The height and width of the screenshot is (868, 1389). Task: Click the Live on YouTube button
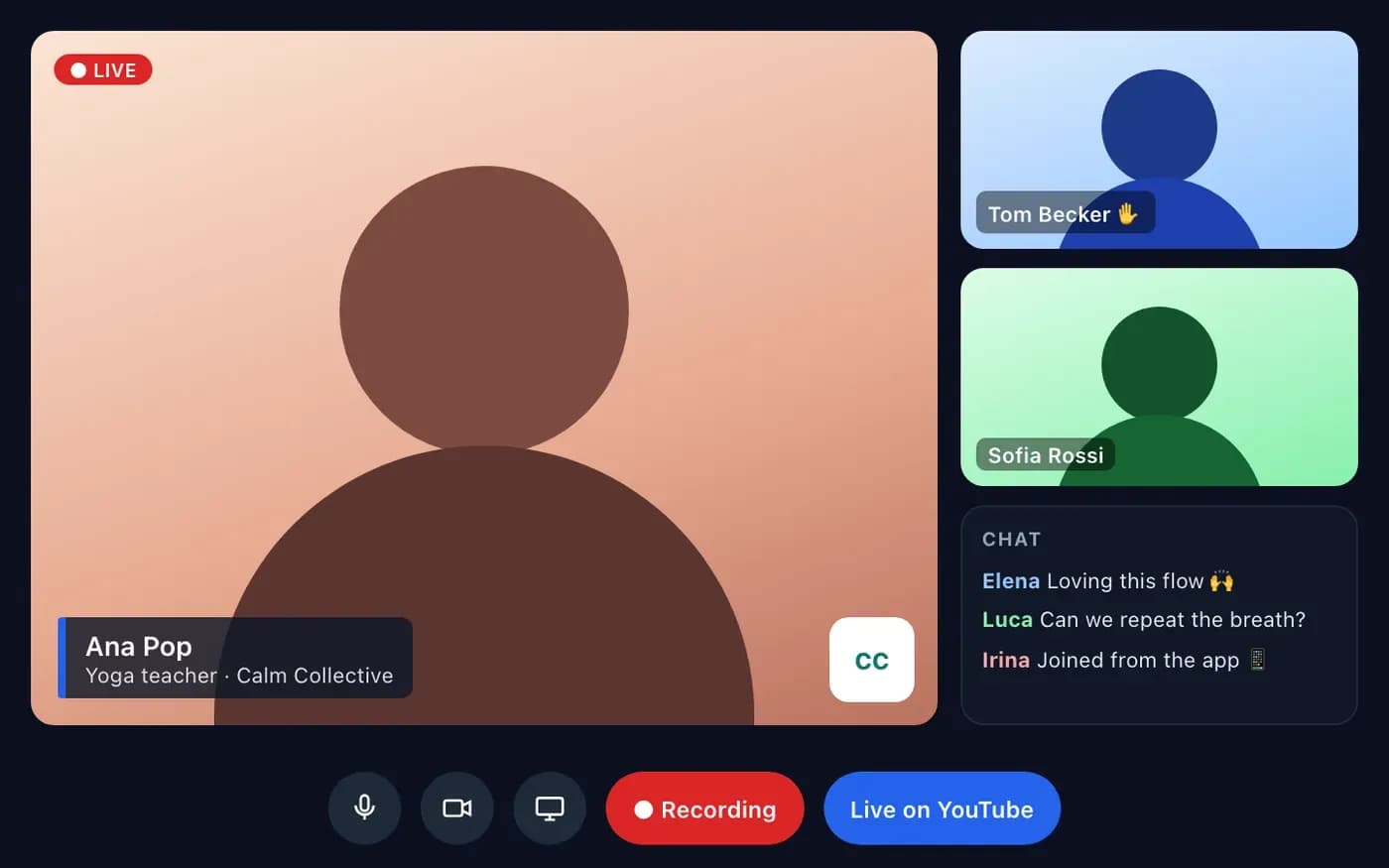click(x=942, y=808)
